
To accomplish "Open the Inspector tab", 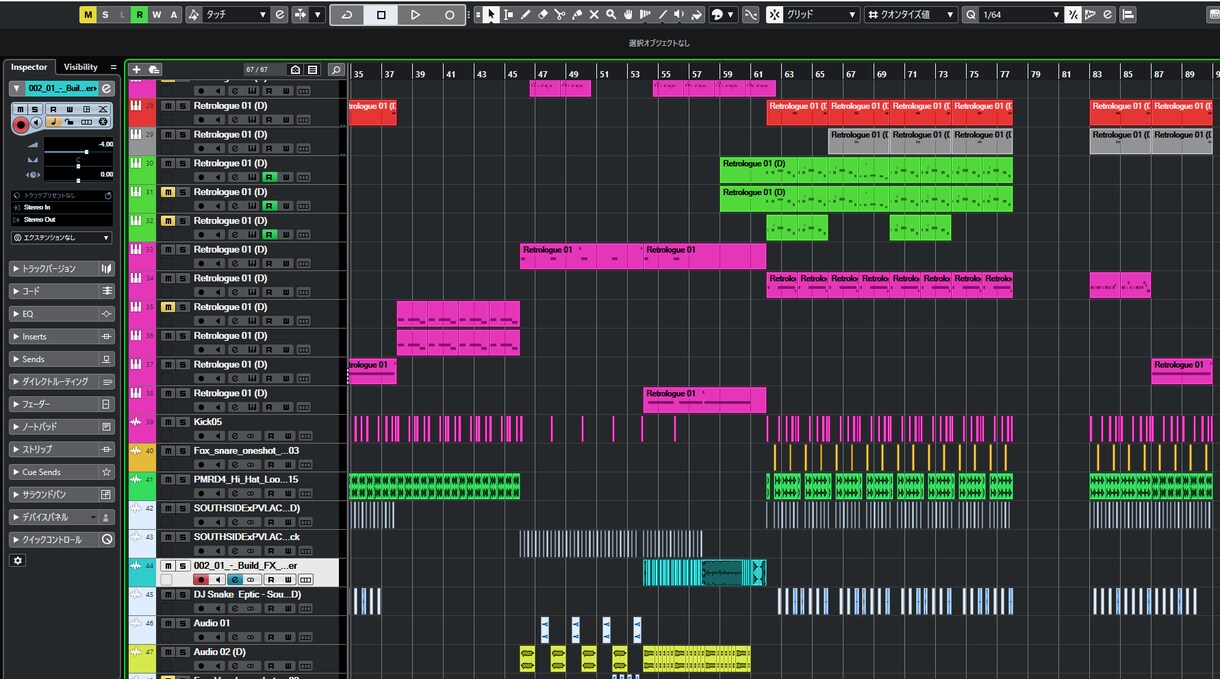I will (x=29, y=67).
